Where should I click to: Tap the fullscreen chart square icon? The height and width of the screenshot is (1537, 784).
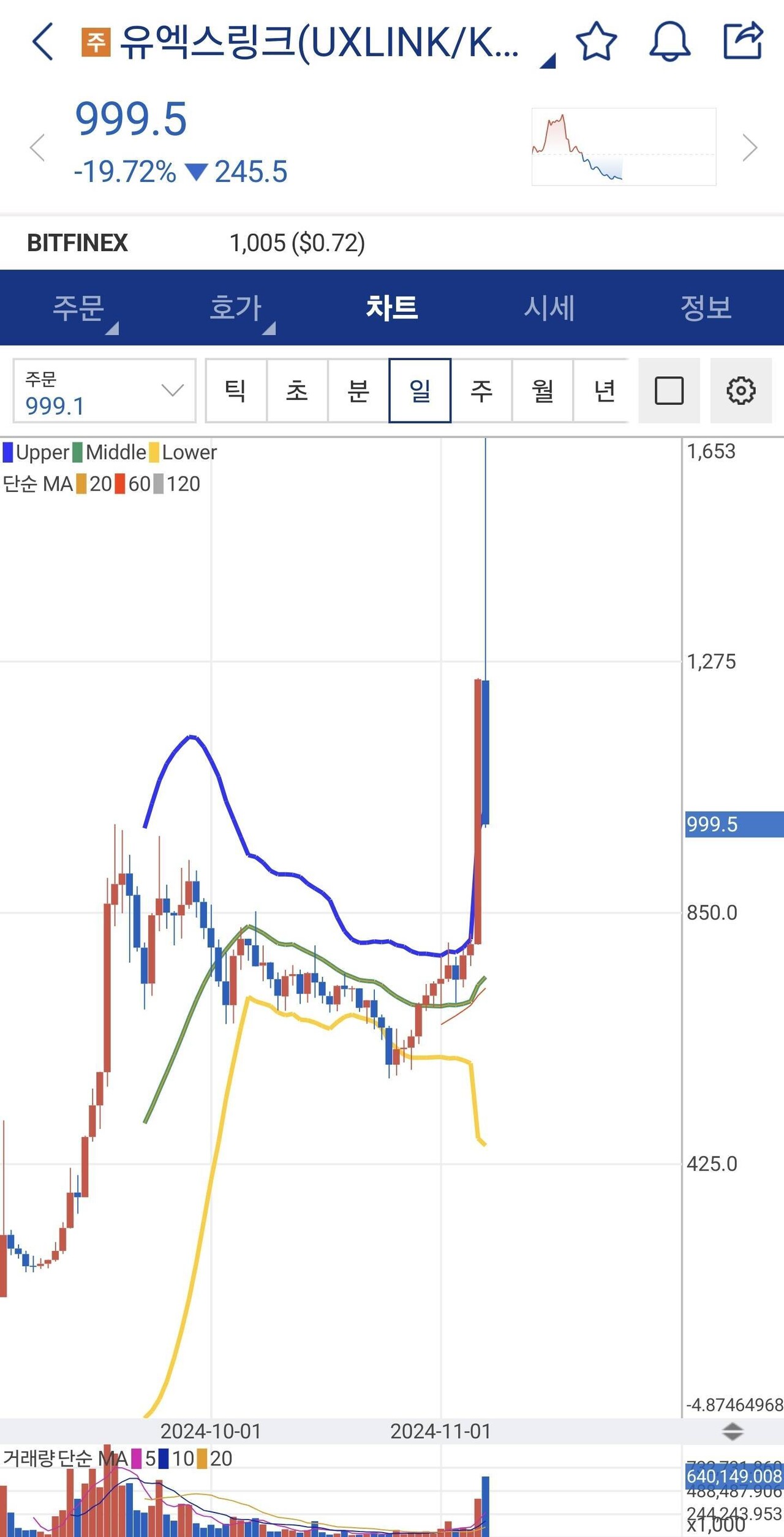click(669, 391)
